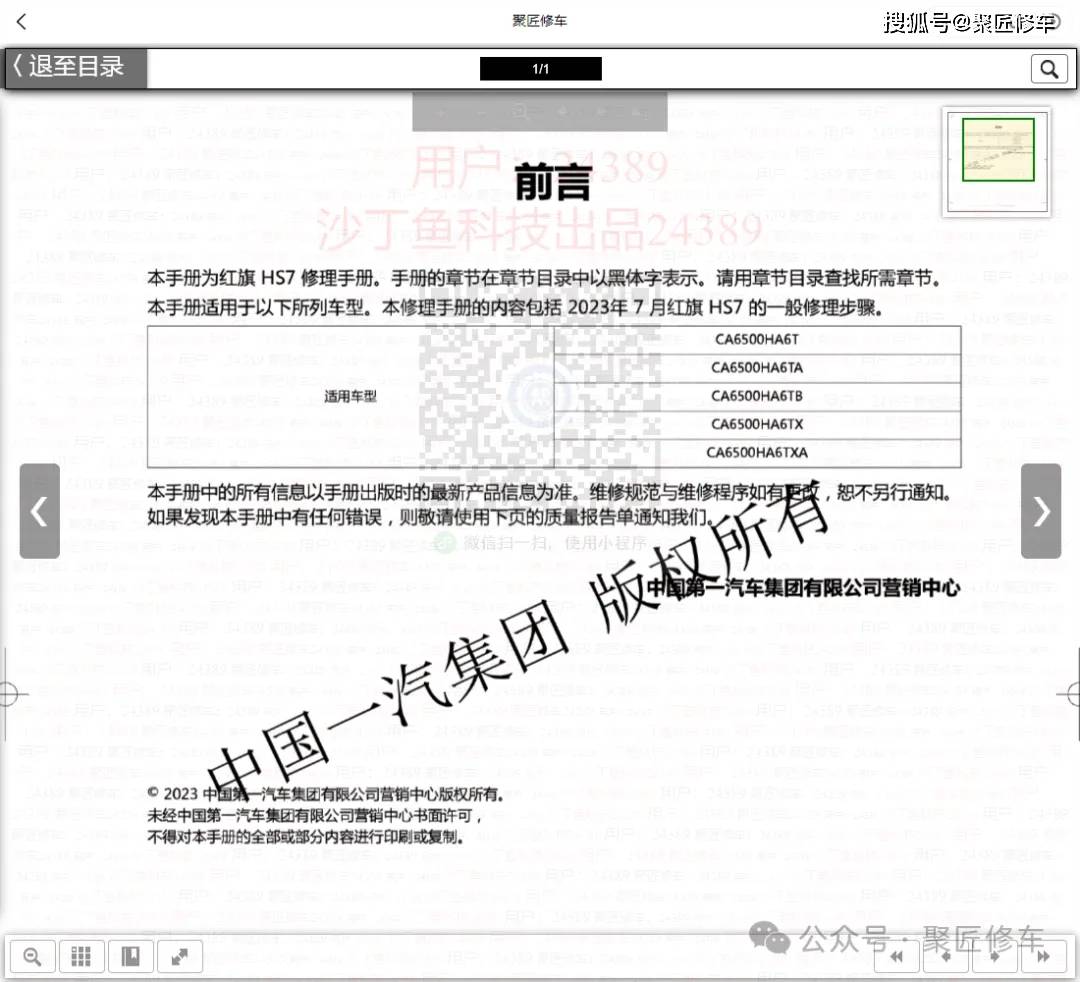Go to next page with right arrow button
Screen dimensions: 1080x982
point(992,957)
